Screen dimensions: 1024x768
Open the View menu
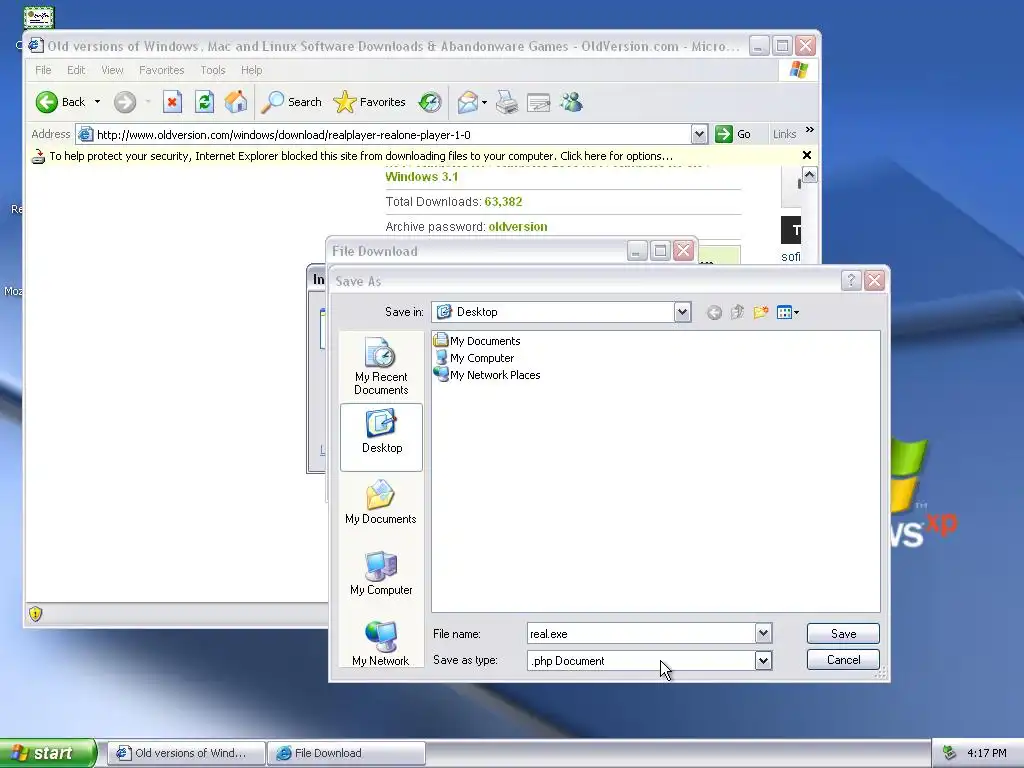112,70
